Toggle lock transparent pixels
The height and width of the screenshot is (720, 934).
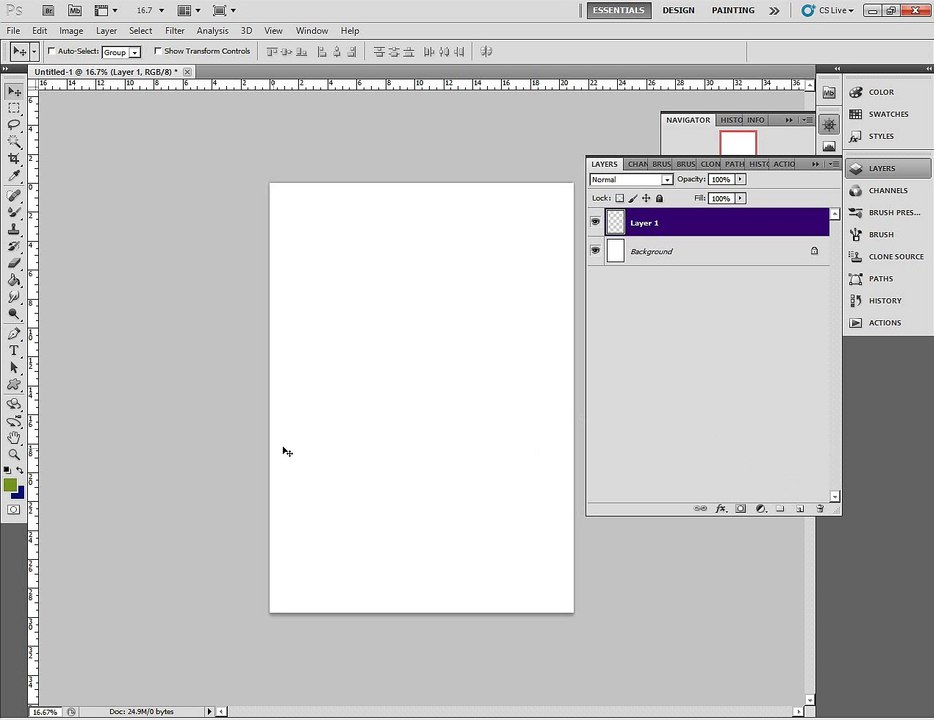tap(619, 198)
